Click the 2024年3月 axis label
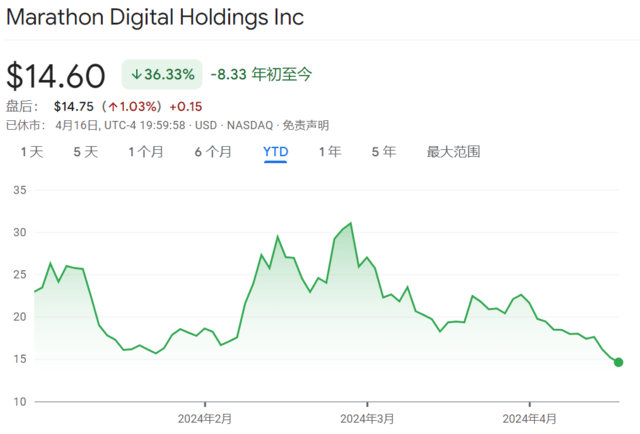Screen dimensions: 640x434 pos(368,417)
